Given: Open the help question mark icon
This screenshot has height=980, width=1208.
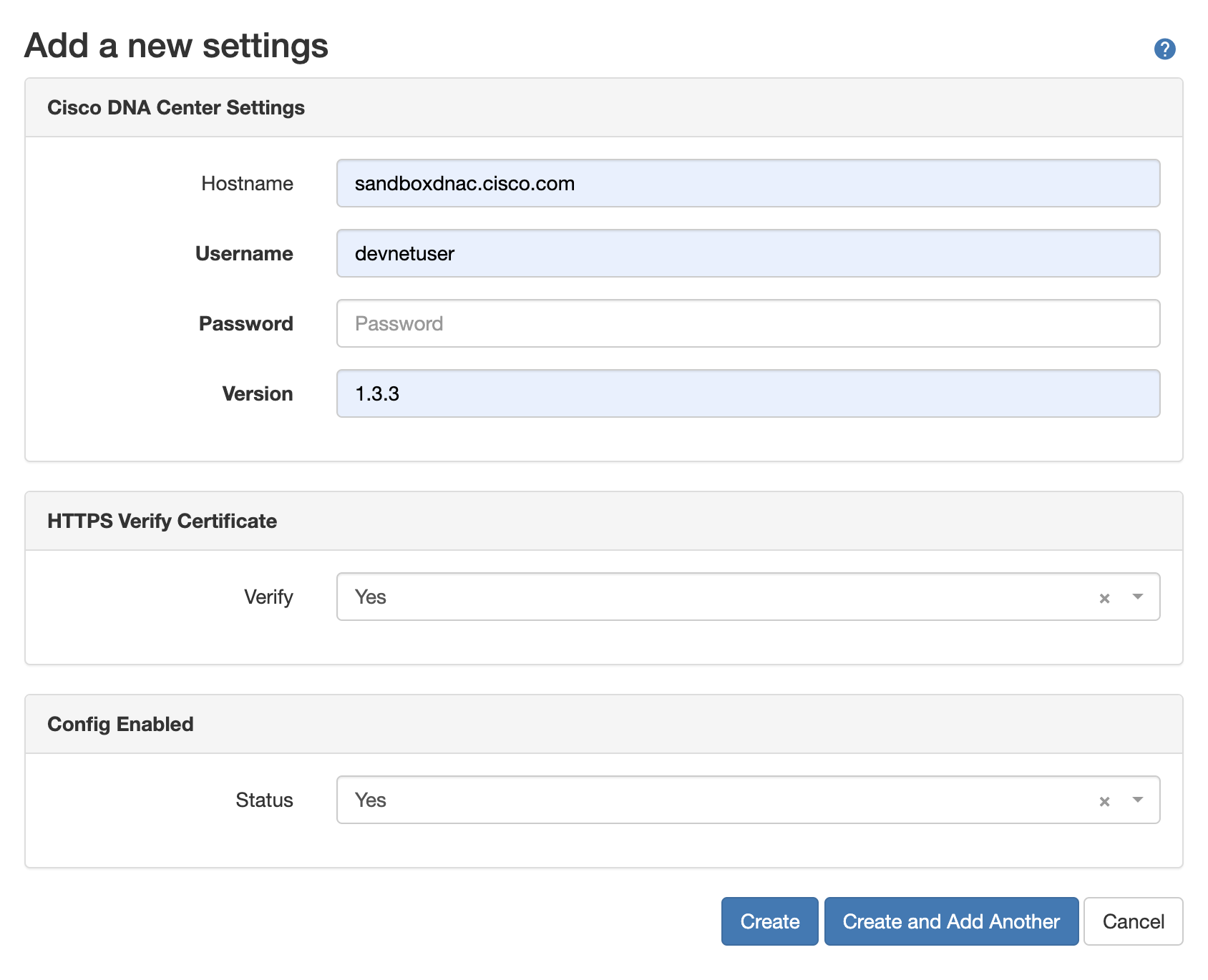Looking at the screenshot, I should point(1164,49).
